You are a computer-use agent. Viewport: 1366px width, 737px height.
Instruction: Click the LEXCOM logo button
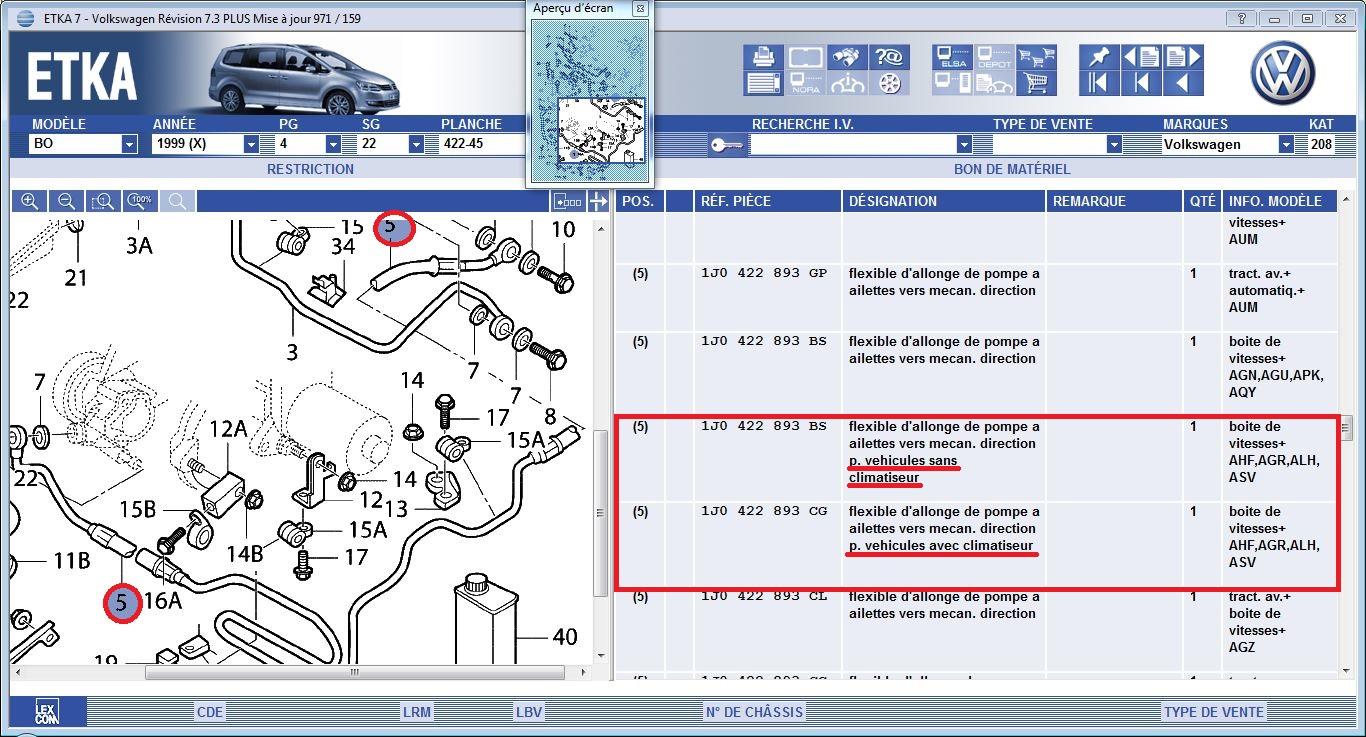click(x=47, y=712)
